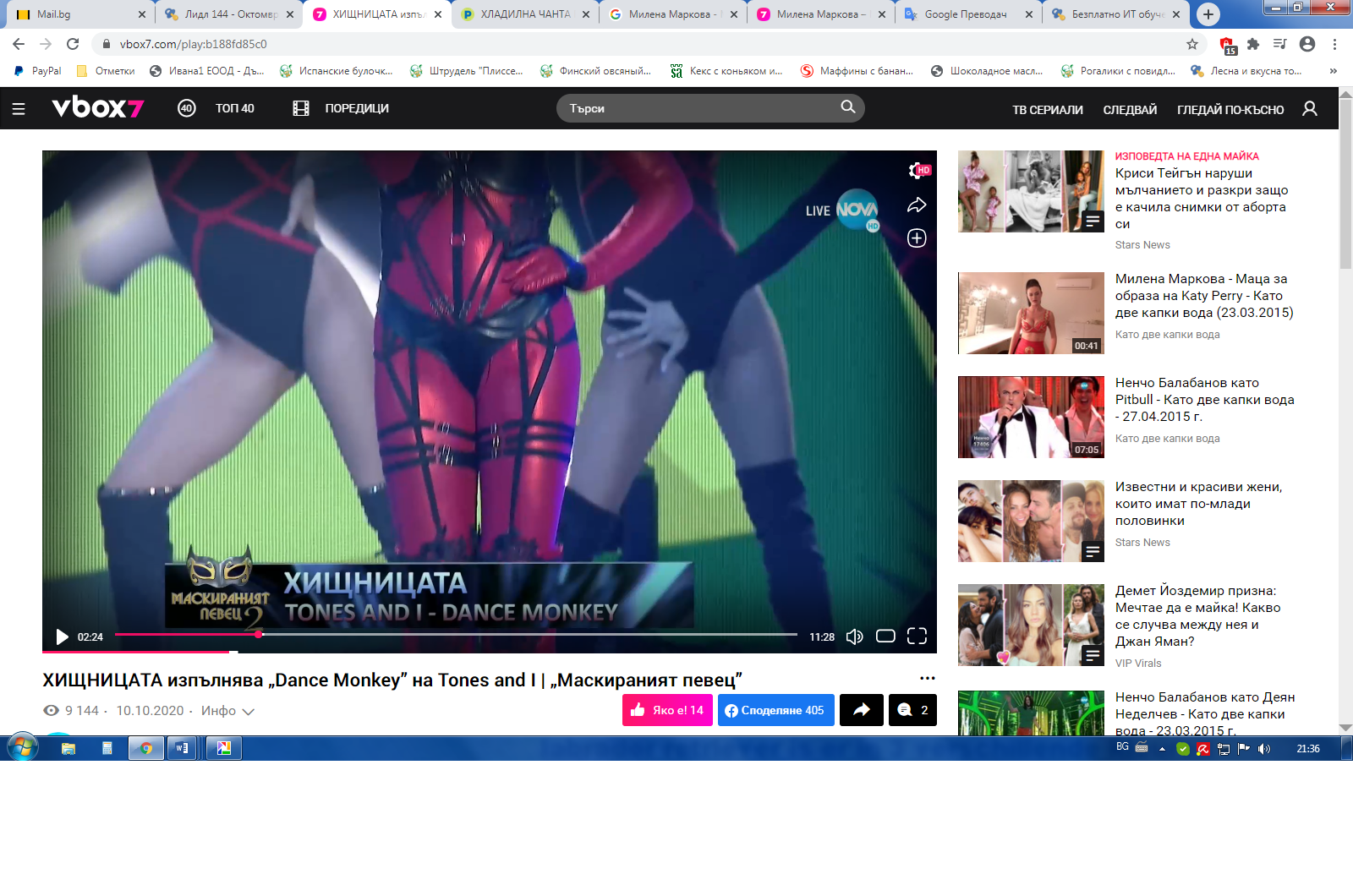The width and height of the screenshot is (1353, 896).
Task: Click the taskbar volume icon
Action: click(1264, 749)
